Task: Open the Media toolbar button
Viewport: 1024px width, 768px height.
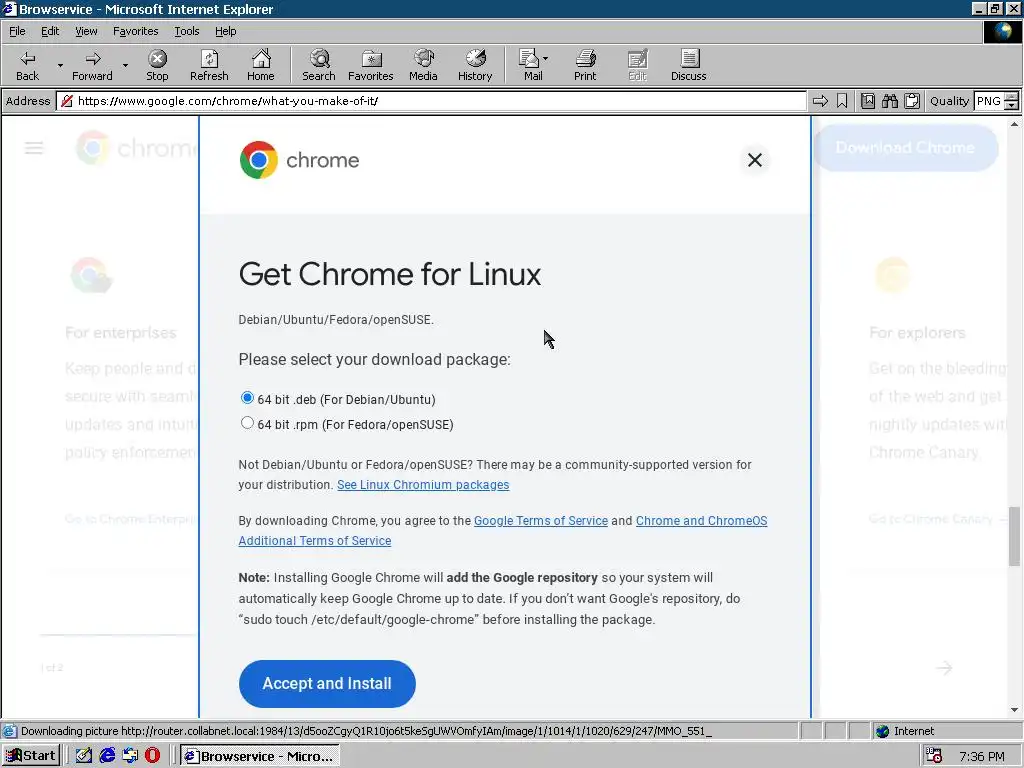Action: pos(423,65)
